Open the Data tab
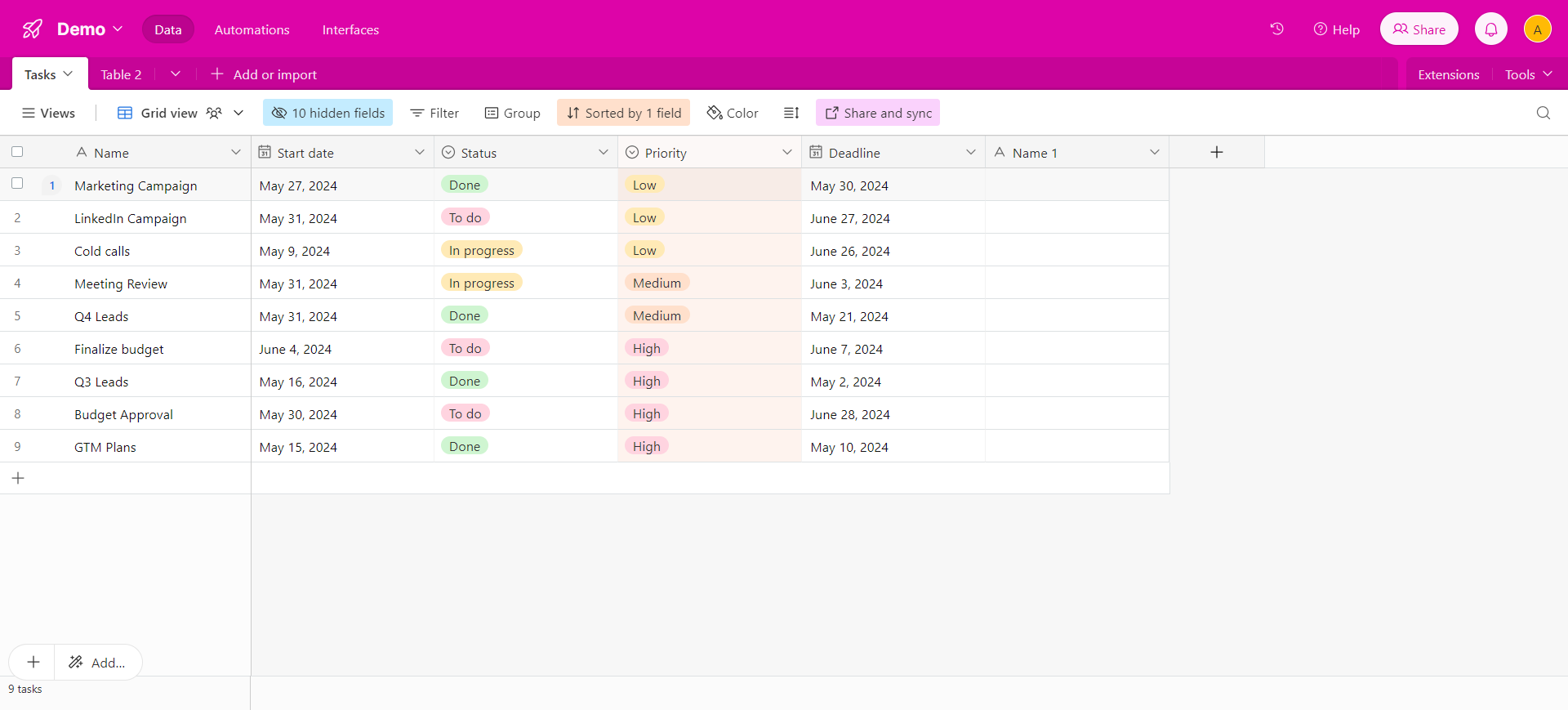This screenshot has width=1568, height=710. (x=168, y=29)
